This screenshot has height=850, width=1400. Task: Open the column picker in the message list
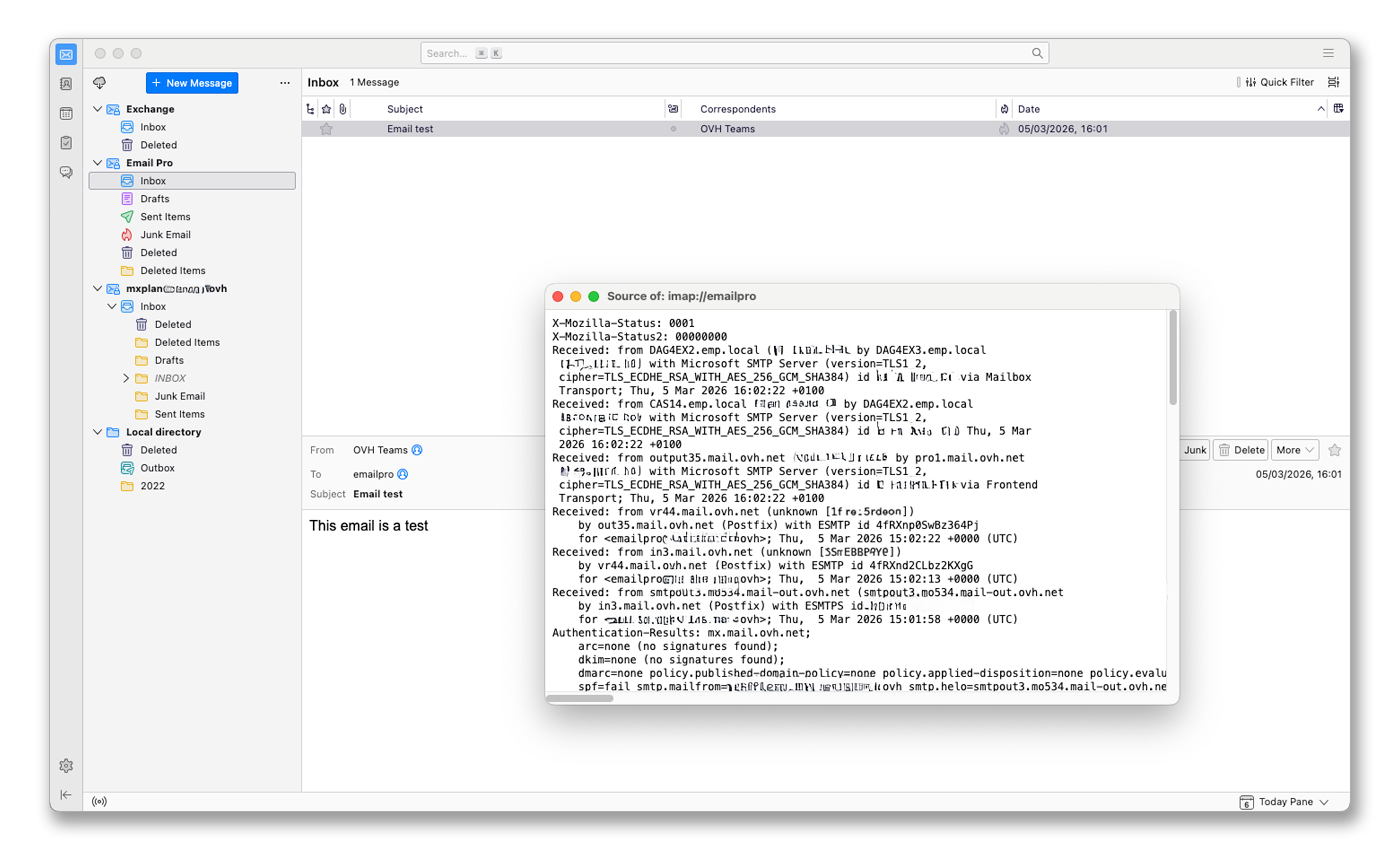pyautogui.click(x=1336, y=108)
